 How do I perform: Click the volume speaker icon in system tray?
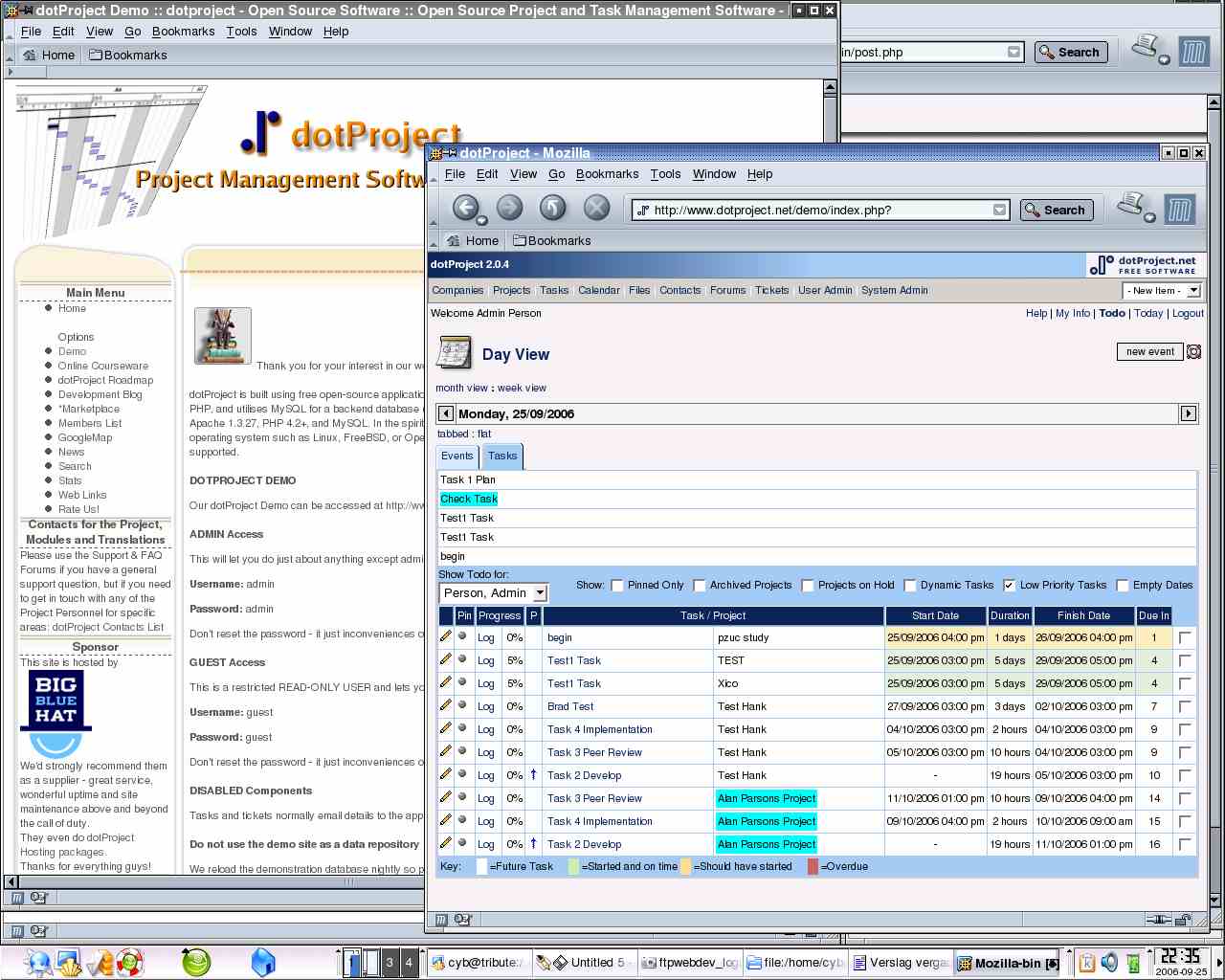pyautogui.click(x=1110, y=963)
